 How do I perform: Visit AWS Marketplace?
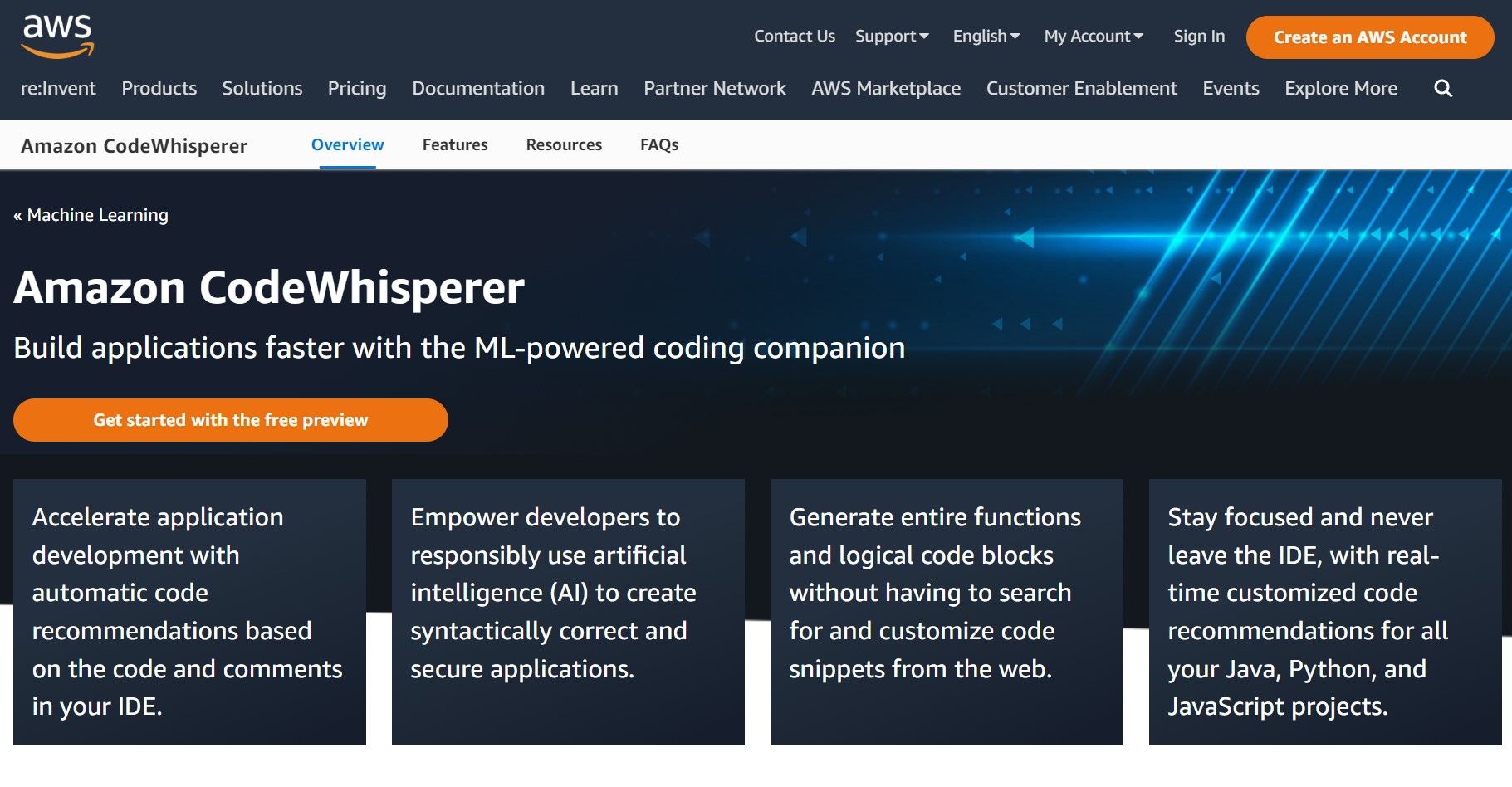click(886, 88)
